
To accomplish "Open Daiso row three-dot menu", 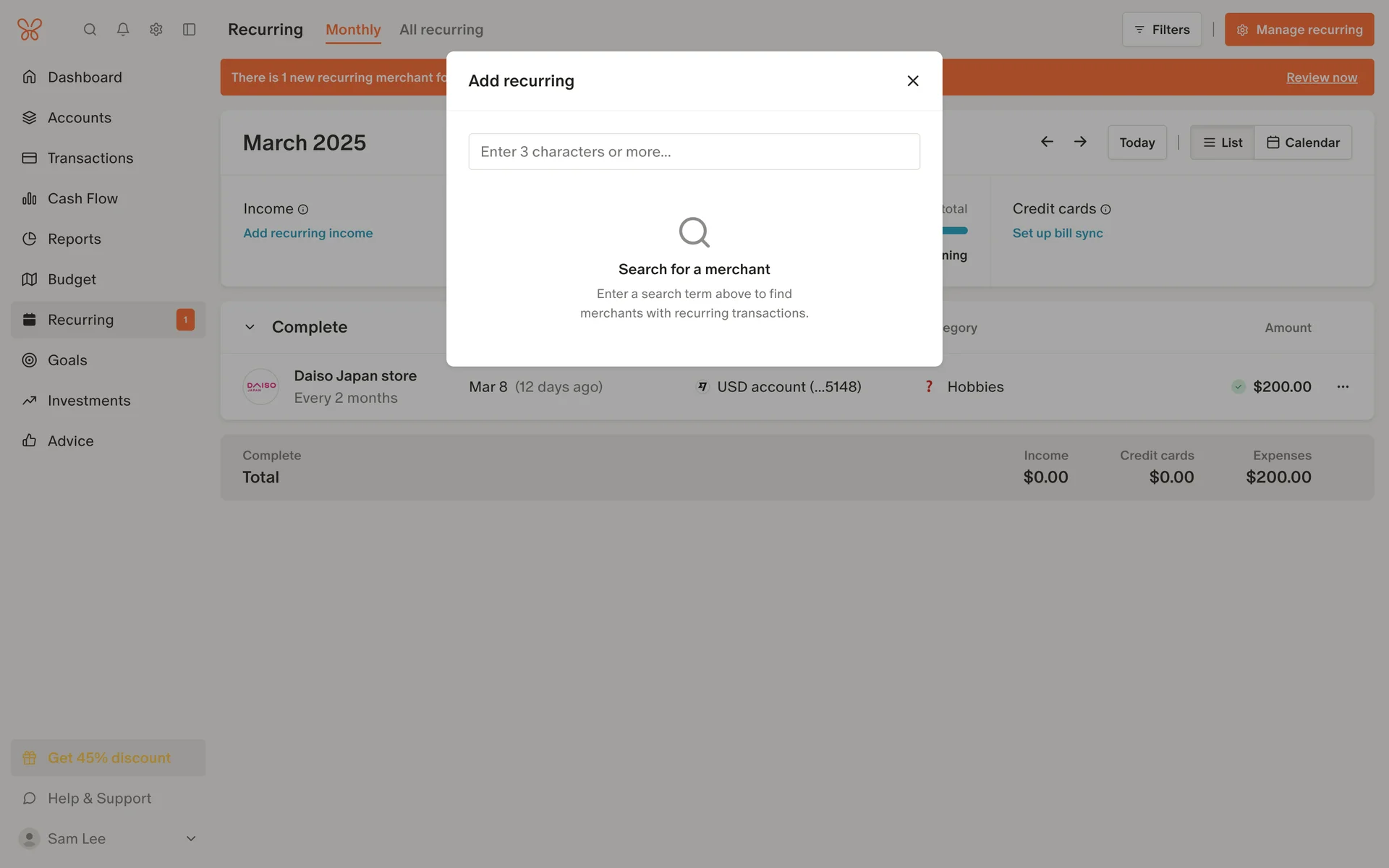I will [x=1343, y=387].
